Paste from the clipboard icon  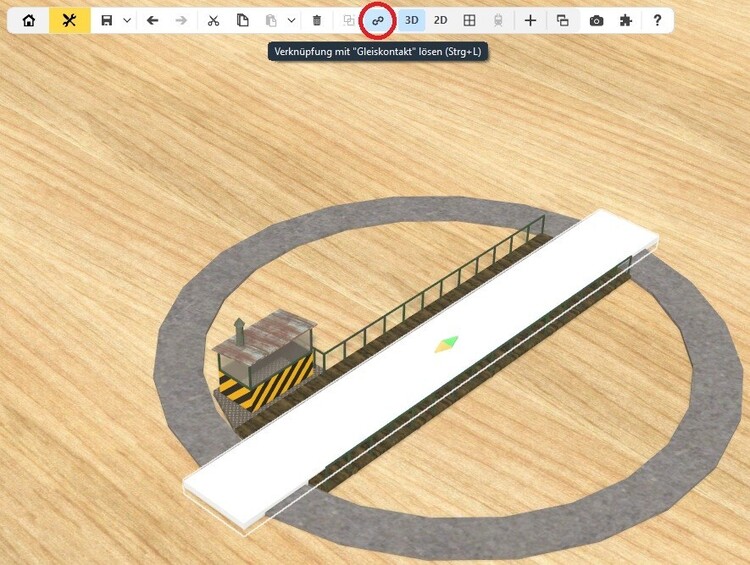[271, 21]
